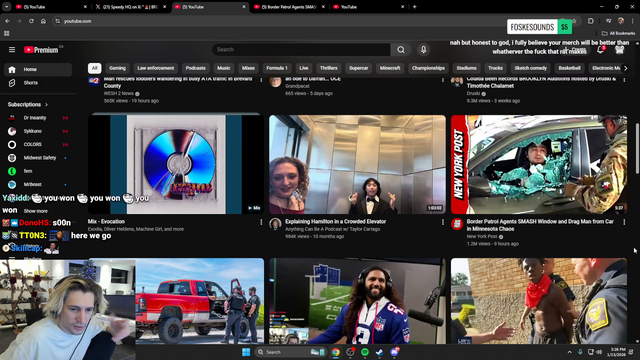Reload the page with browser refresh icon
Screen dimensions: 640x360
[31, 21]
